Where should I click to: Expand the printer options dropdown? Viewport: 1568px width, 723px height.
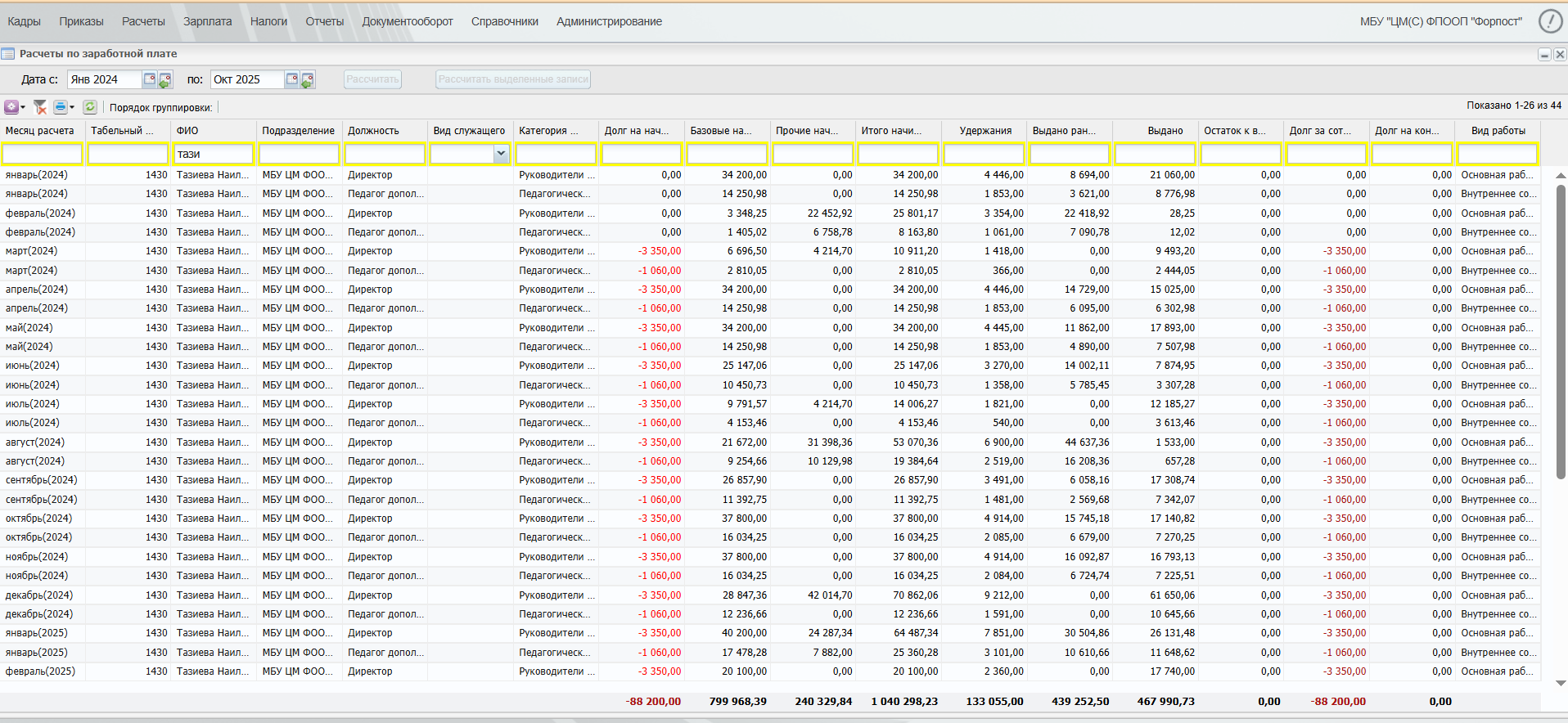72,107
